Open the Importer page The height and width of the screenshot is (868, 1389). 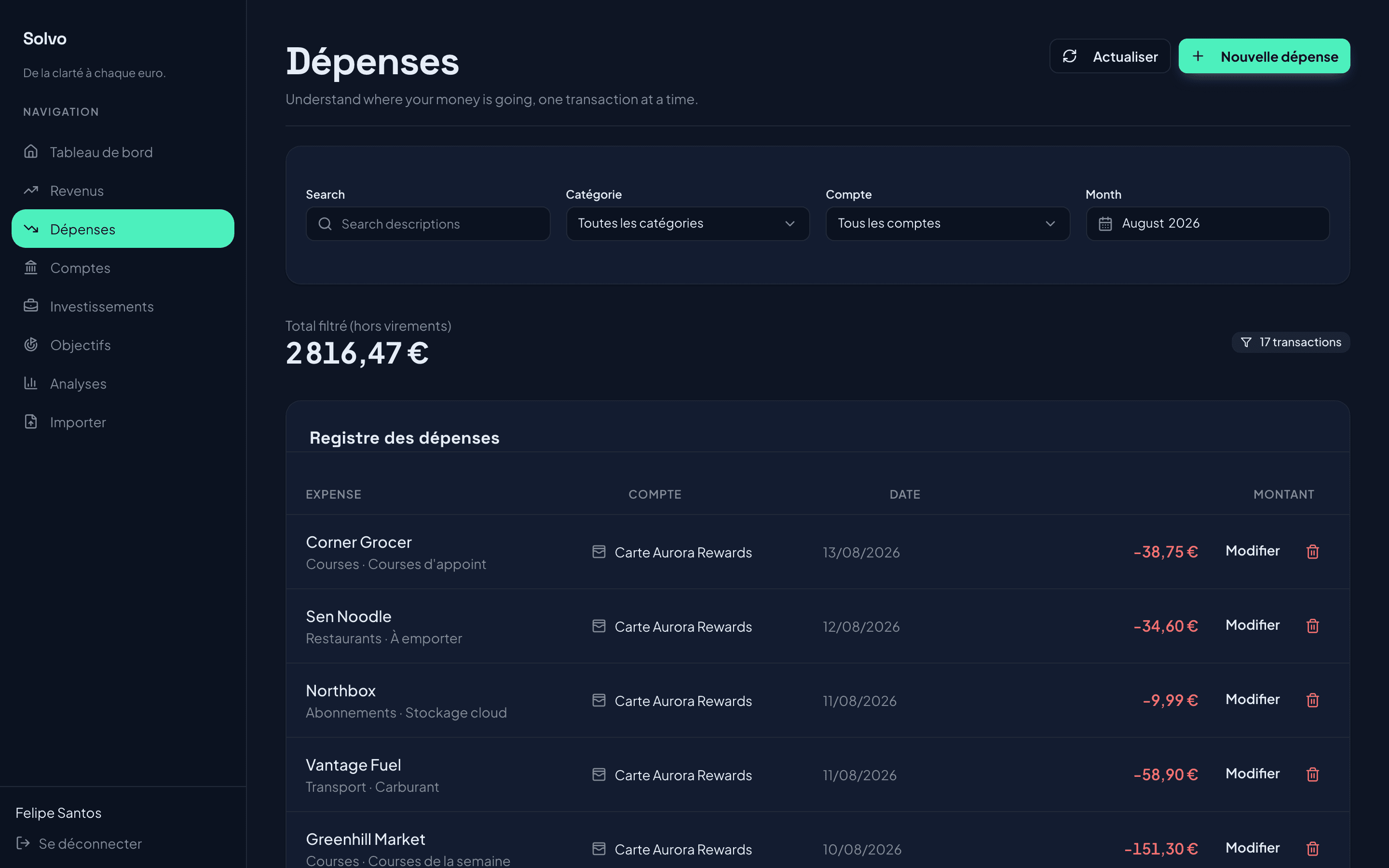123,421
